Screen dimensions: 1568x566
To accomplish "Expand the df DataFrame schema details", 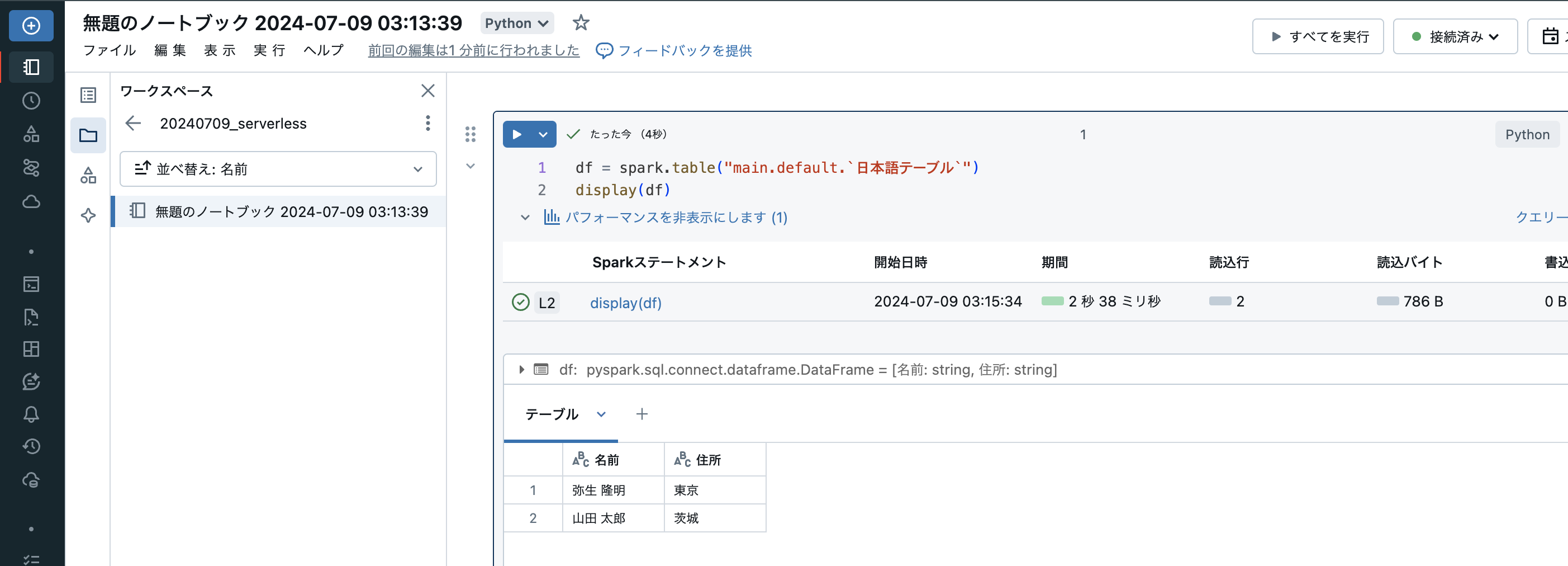I will (521, 369).
